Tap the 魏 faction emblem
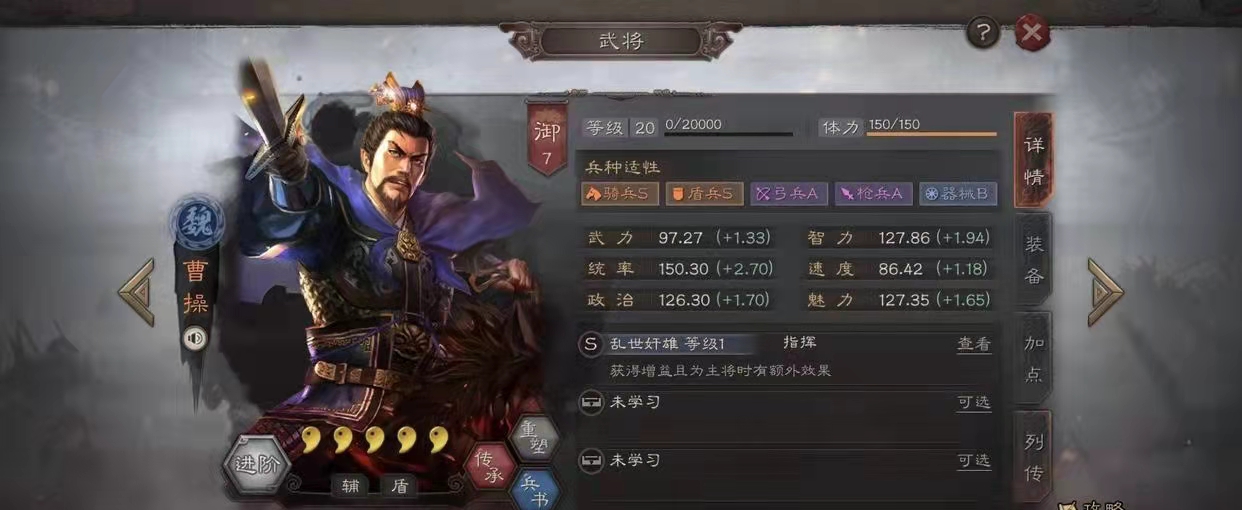Screen dimensions: 1242x510 pos(196,220)
